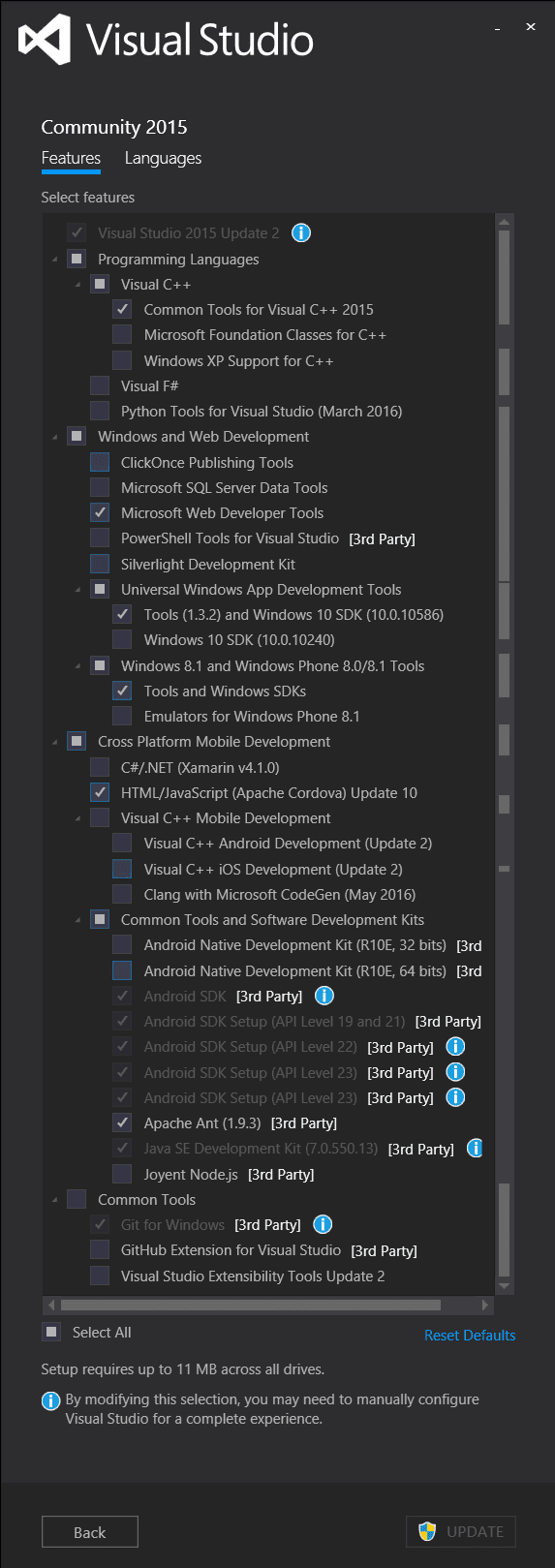The image size is (555, 1568).
Task: Collapse Universal Windows App Development Tools
Action: pos(78,590)
